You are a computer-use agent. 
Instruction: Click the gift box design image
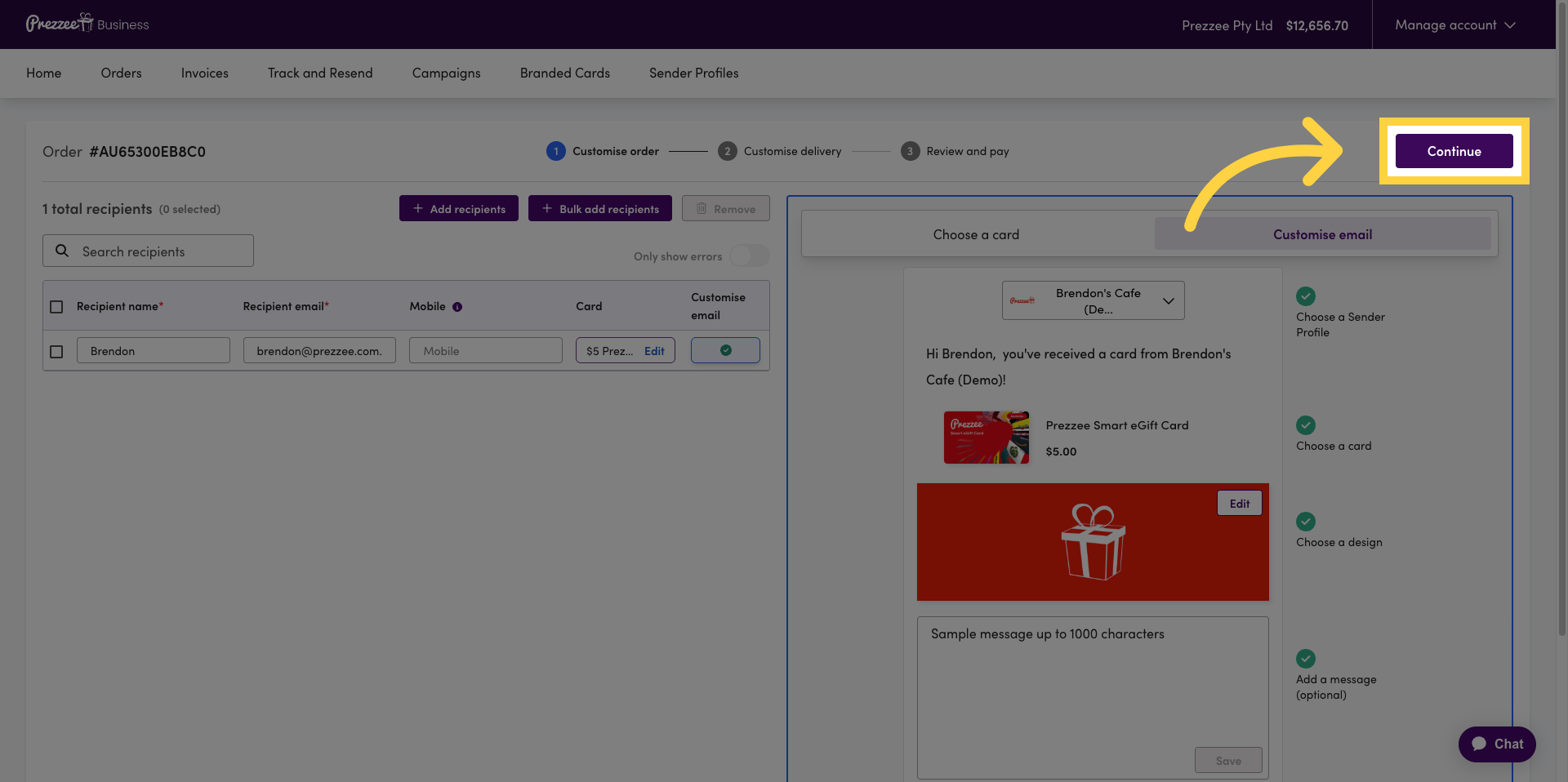pos(1093,542)
